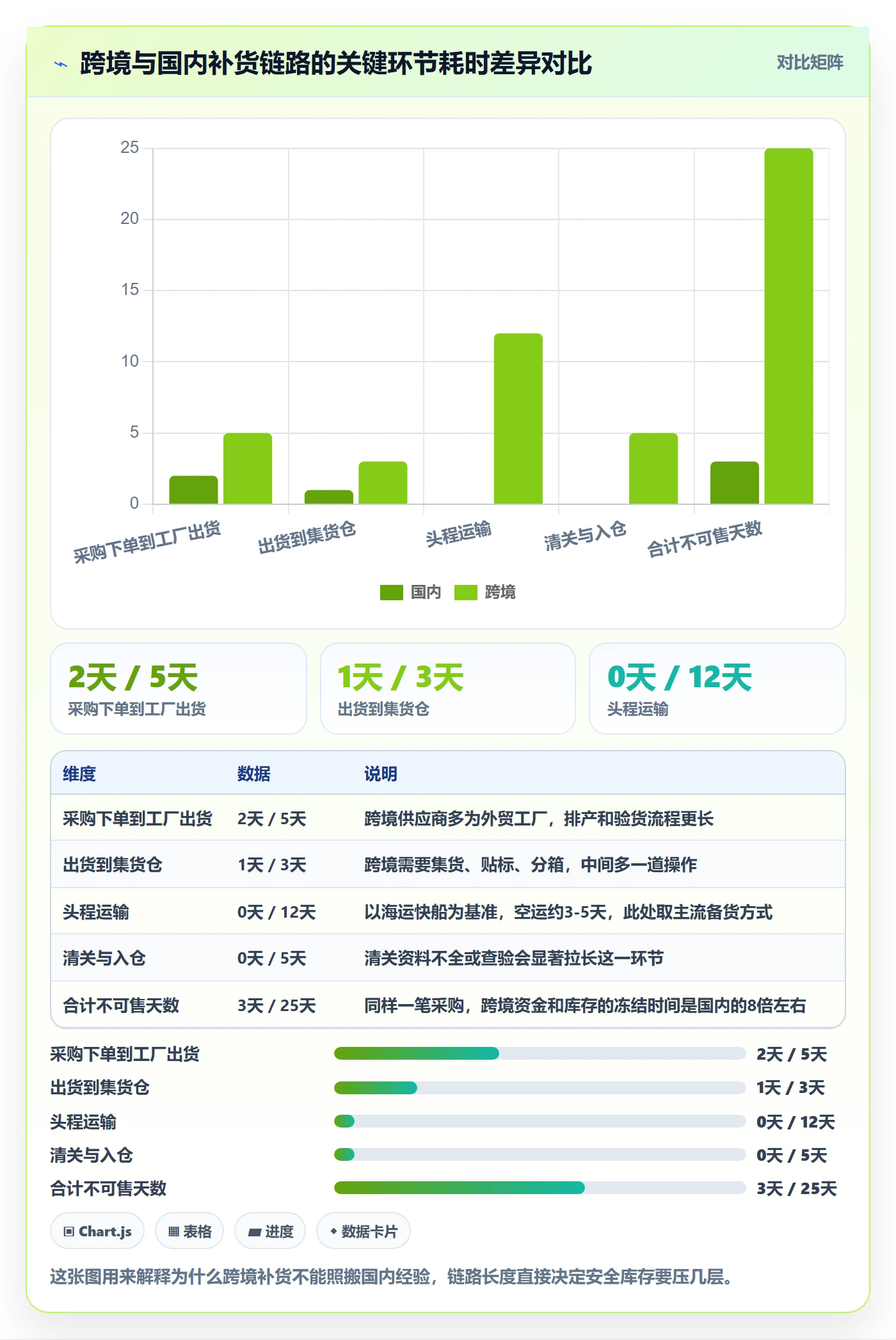Click the 表格 tag chip
This screenshot has width=896, height=1340.
(x=189, y=1231)
